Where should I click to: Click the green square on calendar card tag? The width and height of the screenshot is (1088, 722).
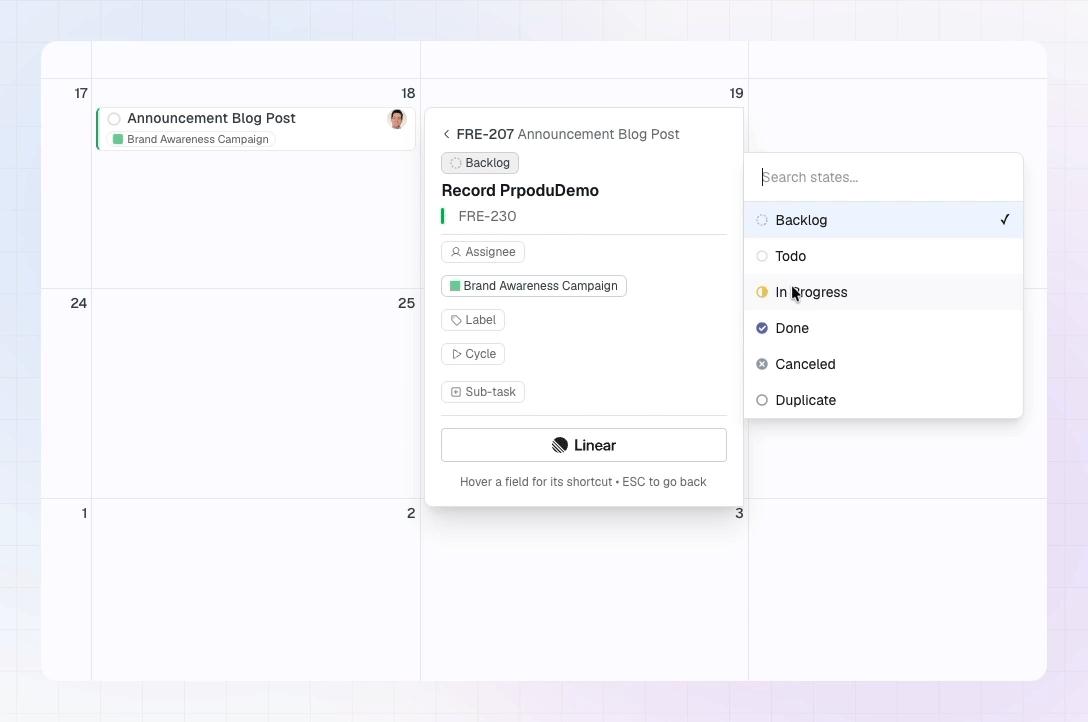[118, 139]
